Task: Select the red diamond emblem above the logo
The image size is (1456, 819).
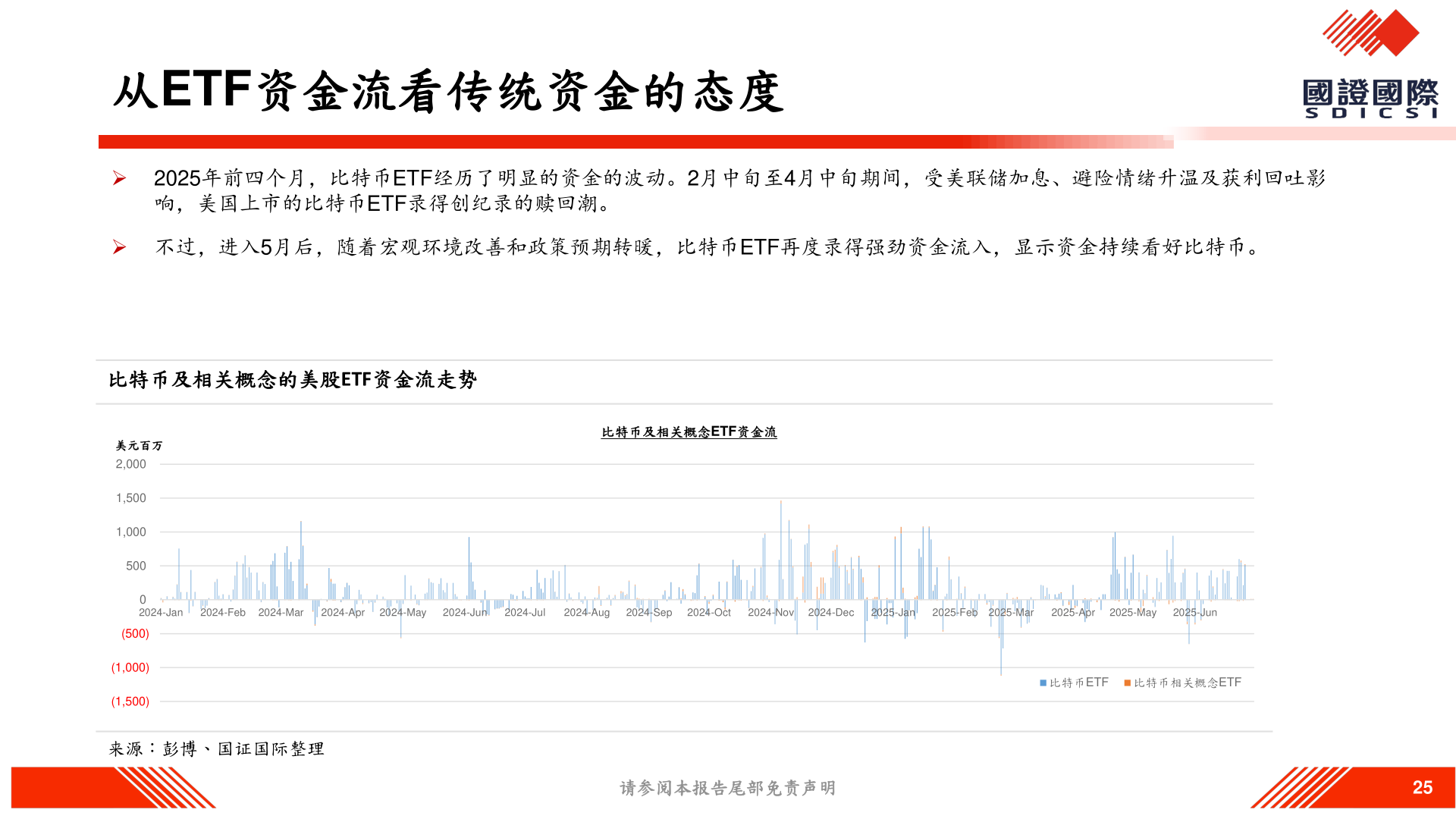Action: pyautogui.click(x=1370, y=32)
